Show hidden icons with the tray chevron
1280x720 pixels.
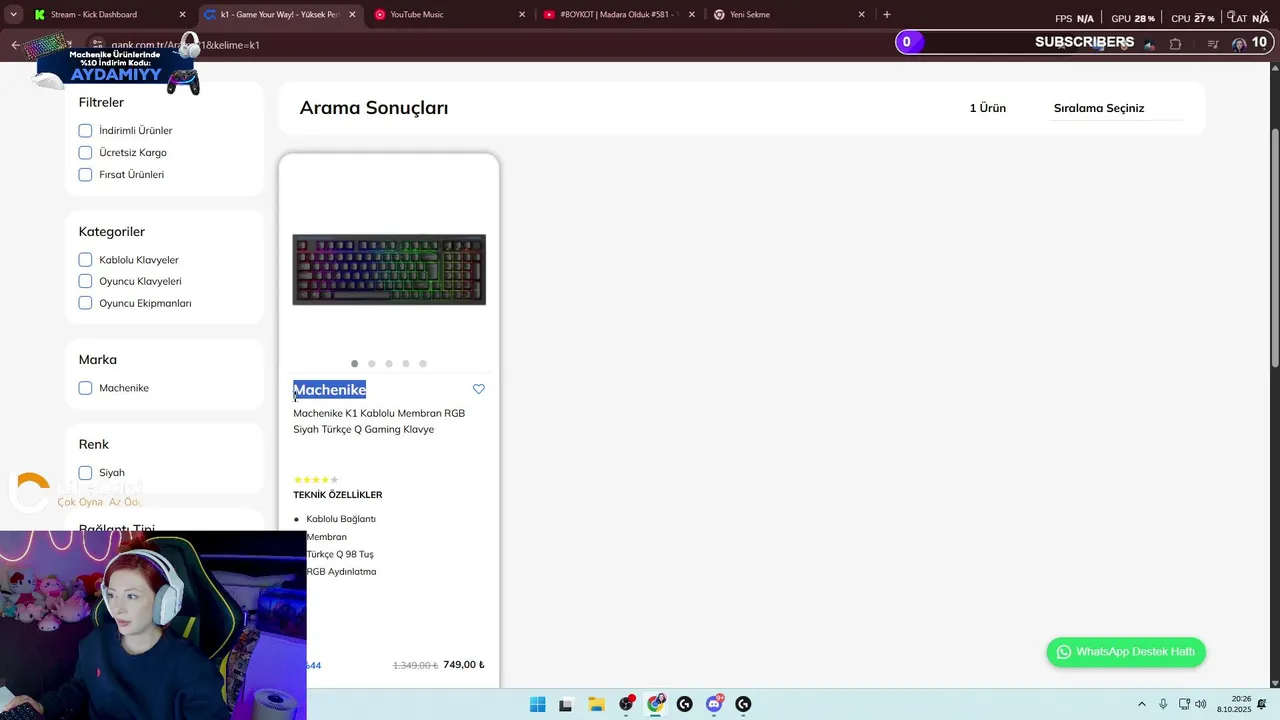1142,704
